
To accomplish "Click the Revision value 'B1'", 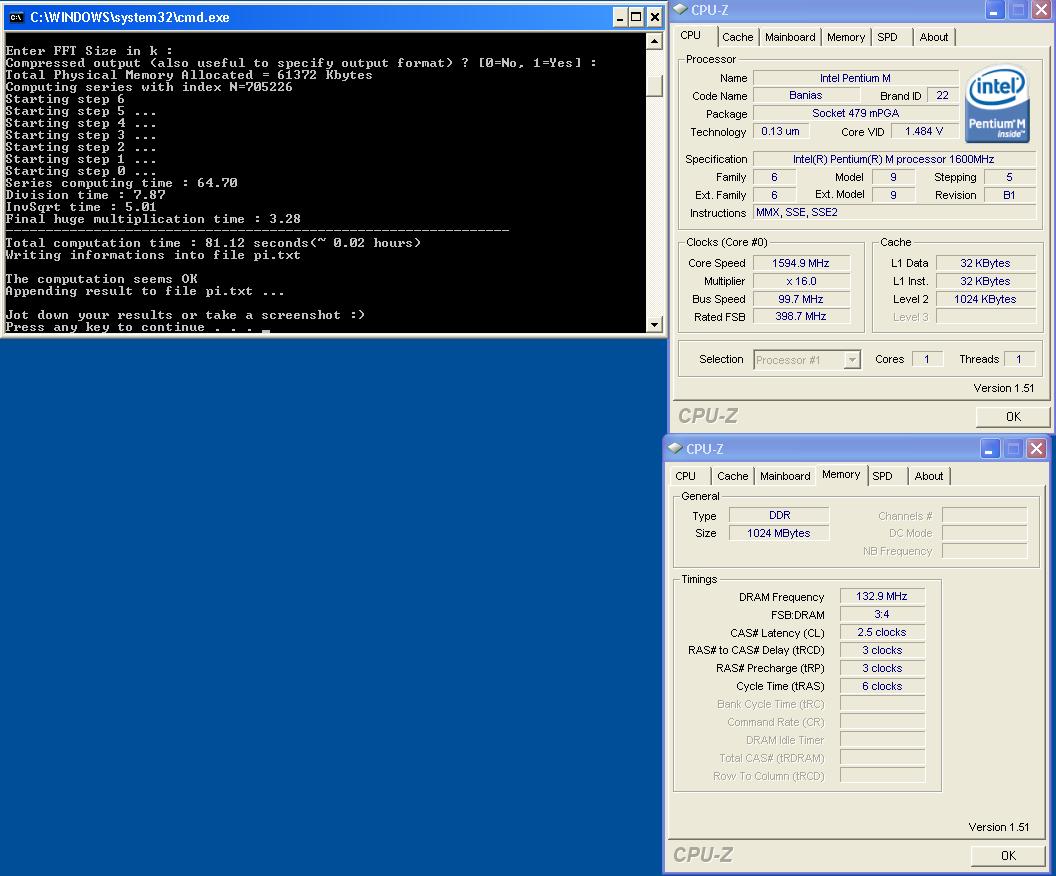I will click(x=1009, y=195).
